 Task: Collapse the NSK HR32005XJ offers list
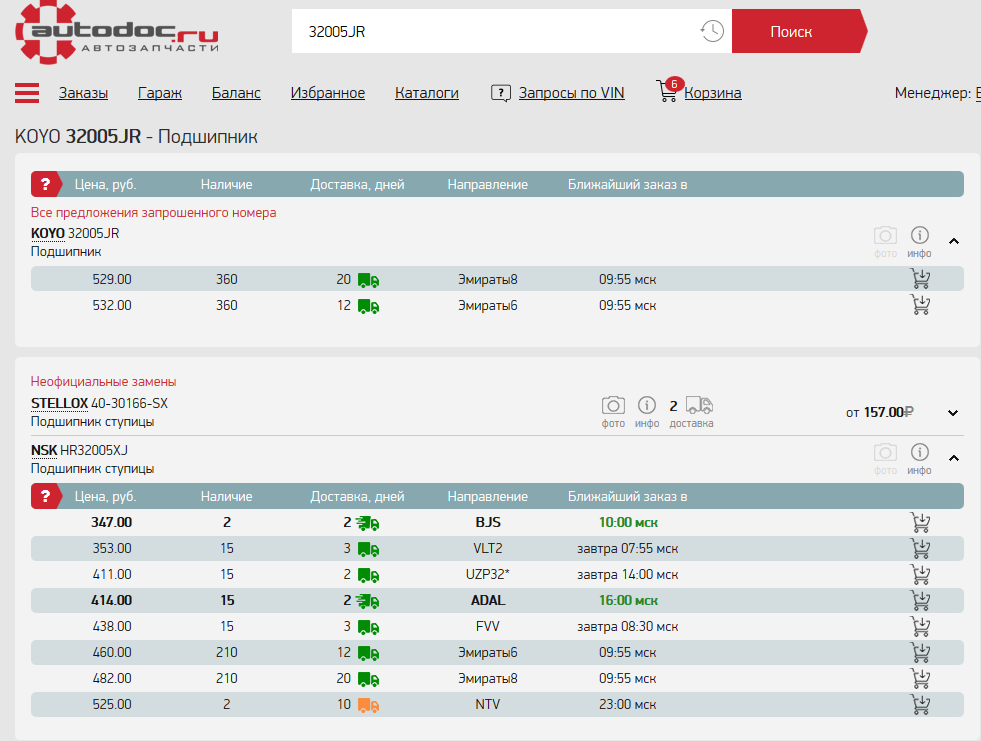(x=953, y=458)
